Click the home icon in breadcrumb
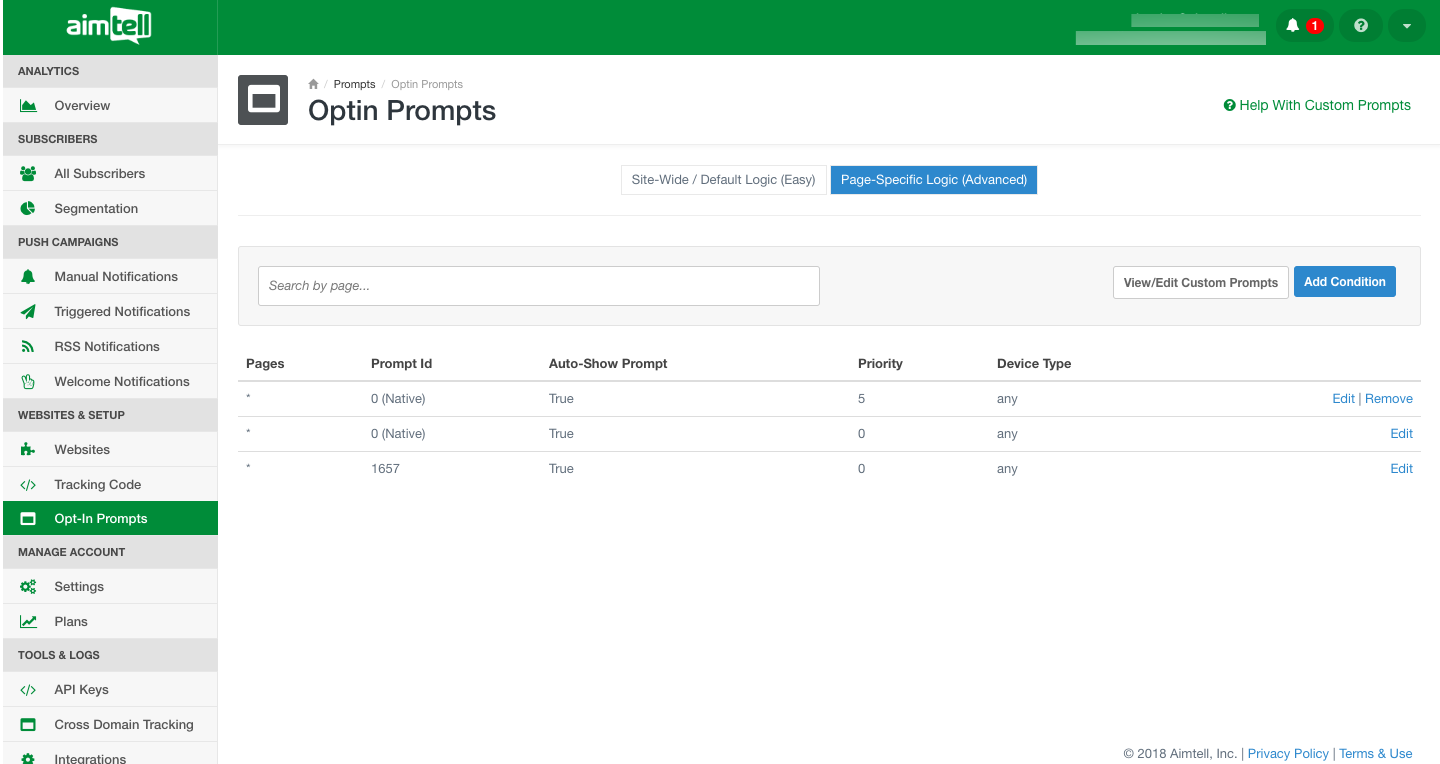1440x764 pixels. tap(313, 84)
